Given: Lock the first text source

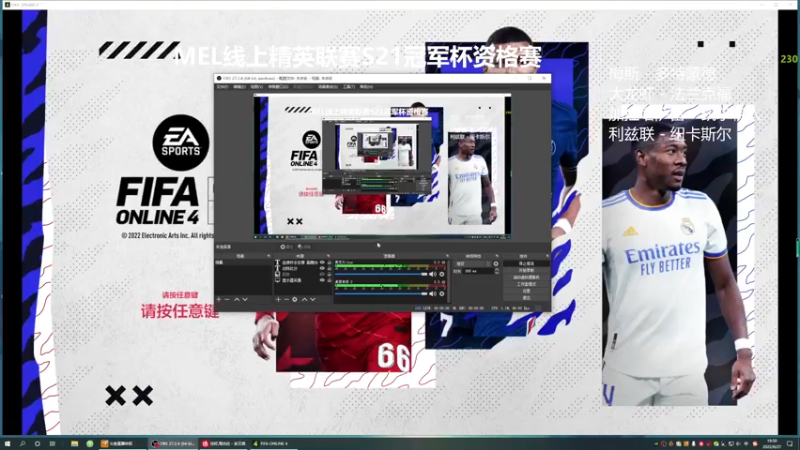Looking at the screenshot, I should (329, 262).
